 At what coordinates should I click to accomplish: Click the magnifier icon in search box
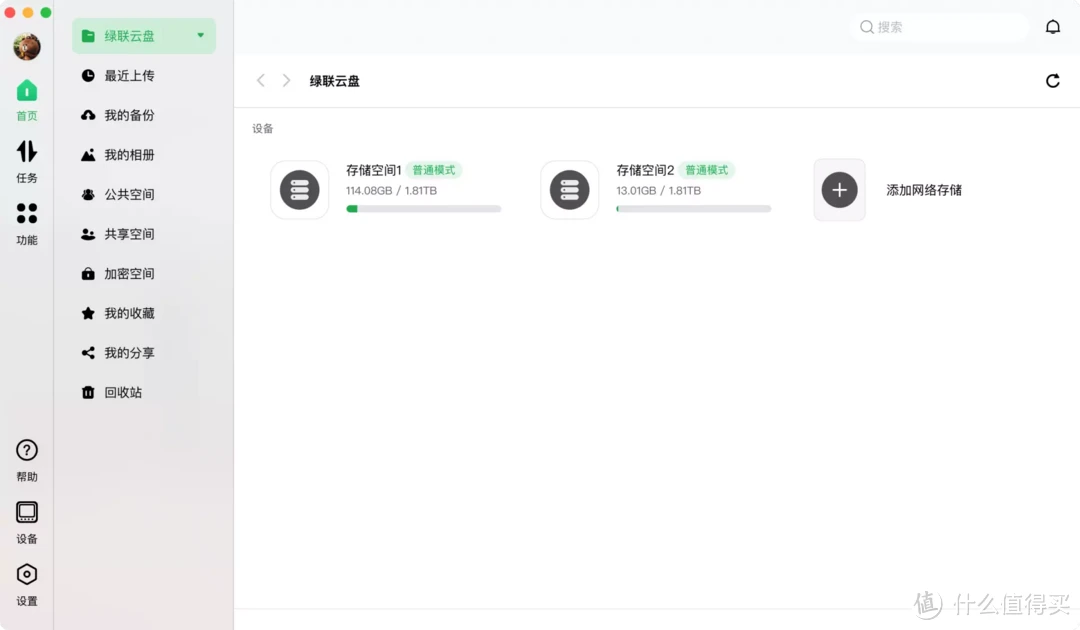(866, 27)
